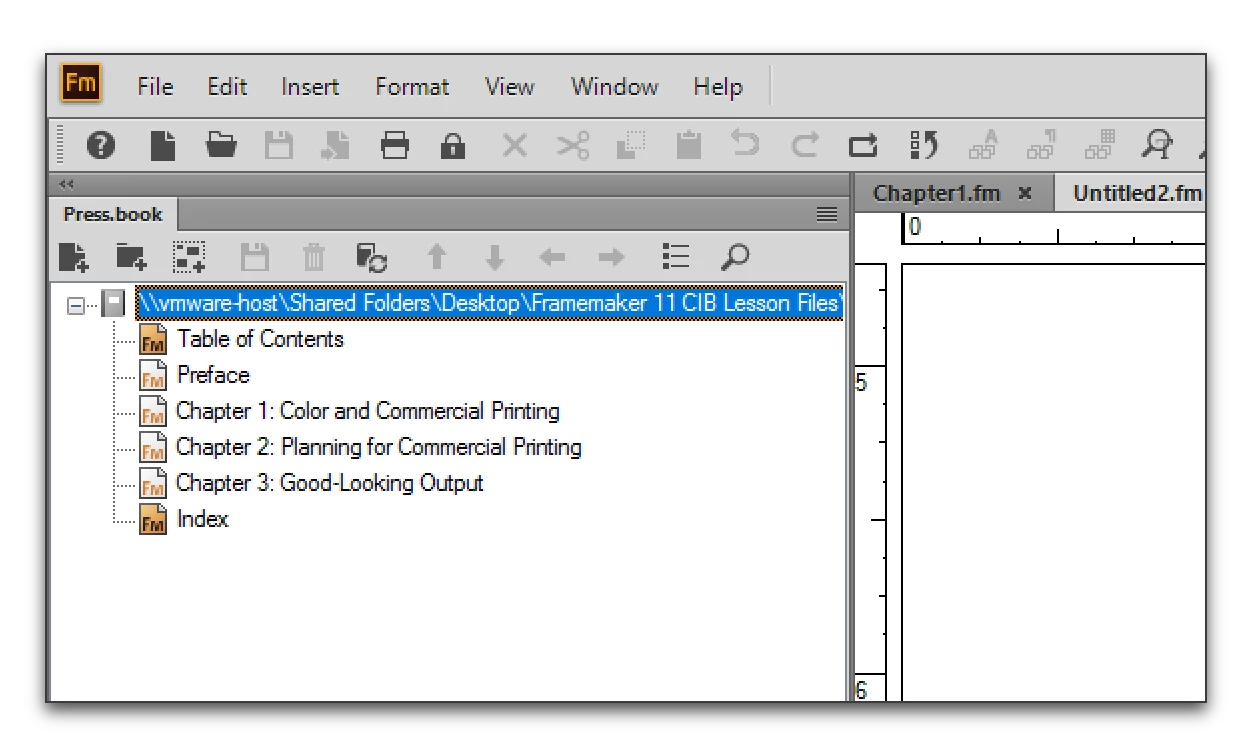
Task: Select the Index book entry
Action: [202, 519]
